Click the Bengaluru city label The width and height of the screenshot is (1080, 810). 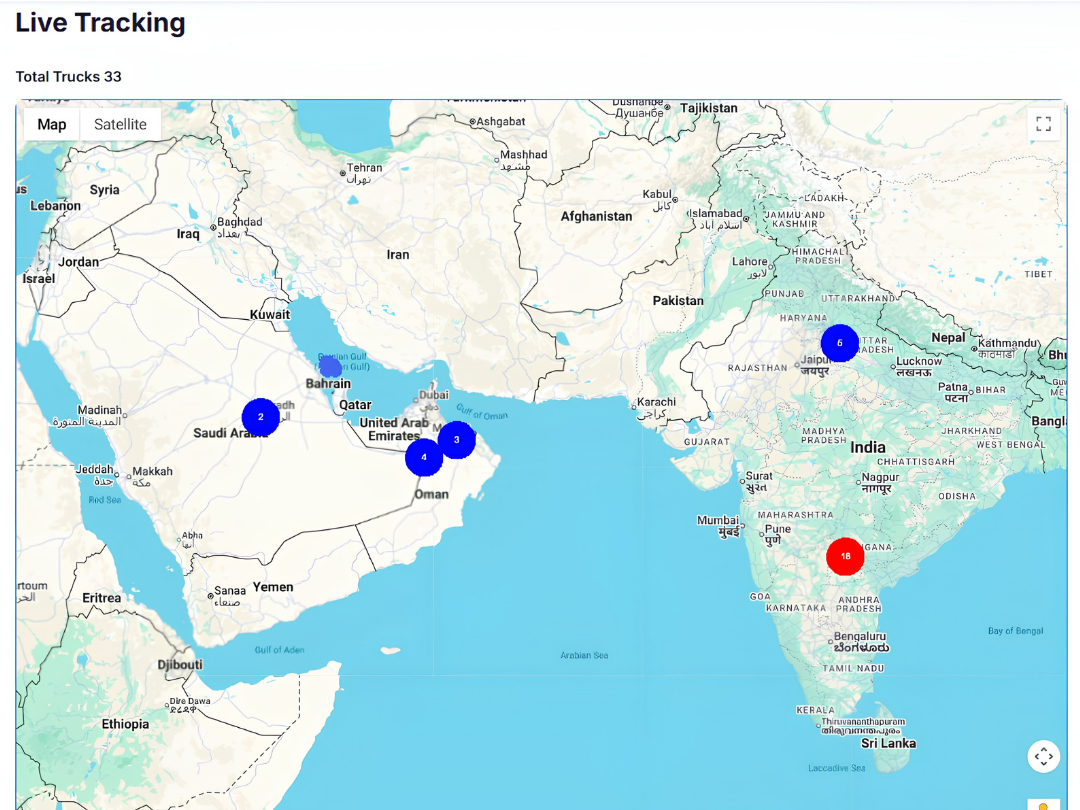click(x=860, y=636)
